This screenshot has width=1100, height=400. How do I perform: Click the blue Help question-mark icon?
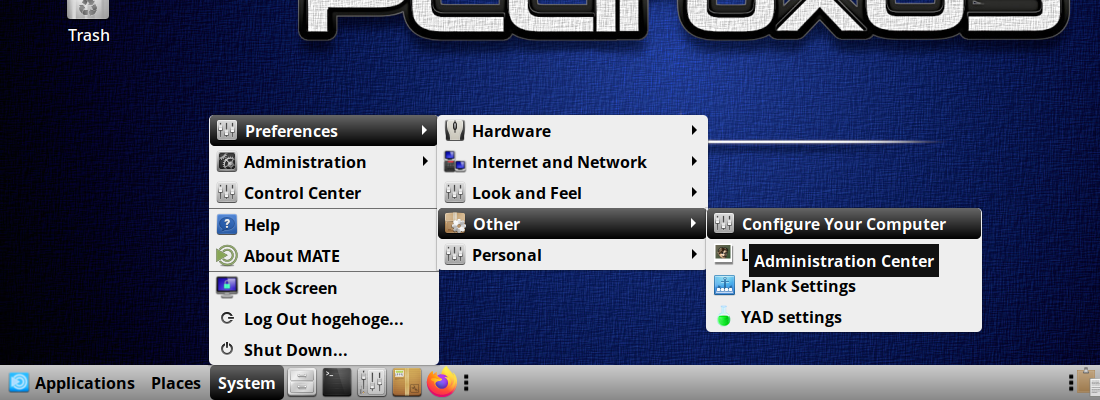227,225
